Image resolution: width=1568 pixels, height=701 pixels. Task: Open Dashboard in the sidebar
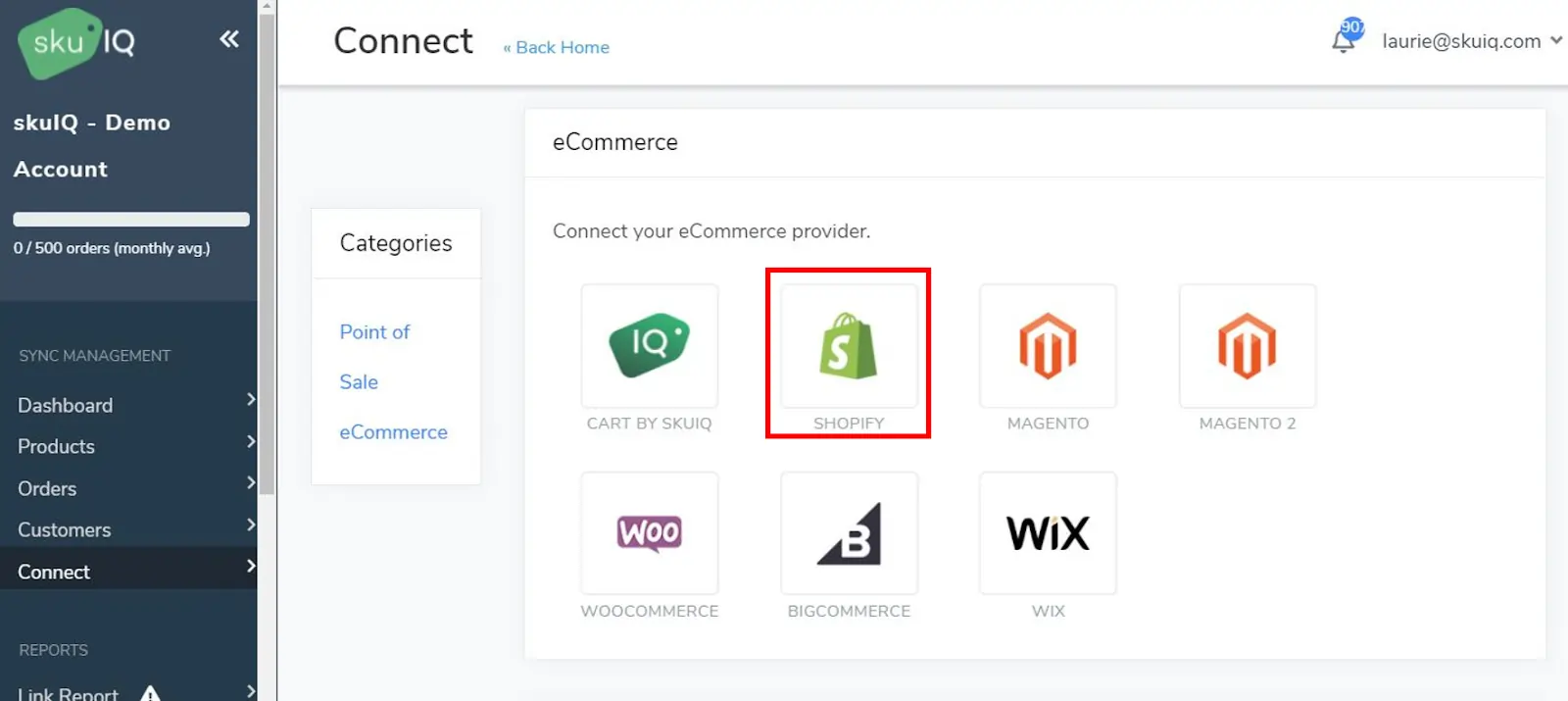(x=65, y=405)
